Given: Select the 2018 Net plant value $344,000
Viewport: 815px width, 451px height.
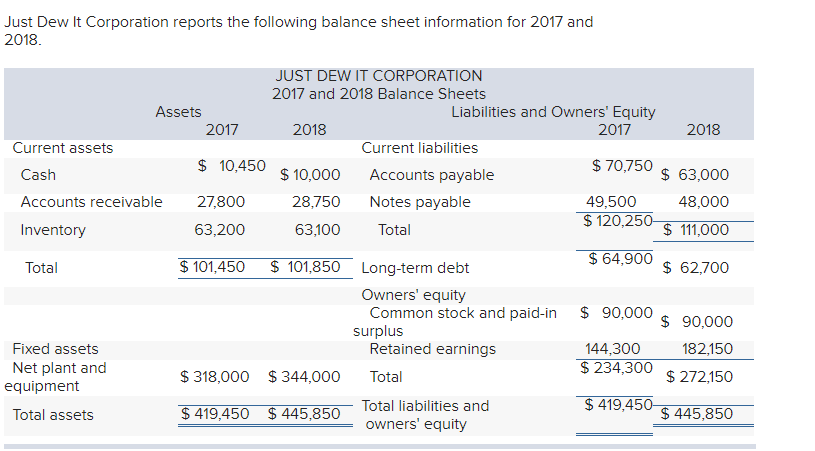Looking at the screenshot, I should coord(304,377).
